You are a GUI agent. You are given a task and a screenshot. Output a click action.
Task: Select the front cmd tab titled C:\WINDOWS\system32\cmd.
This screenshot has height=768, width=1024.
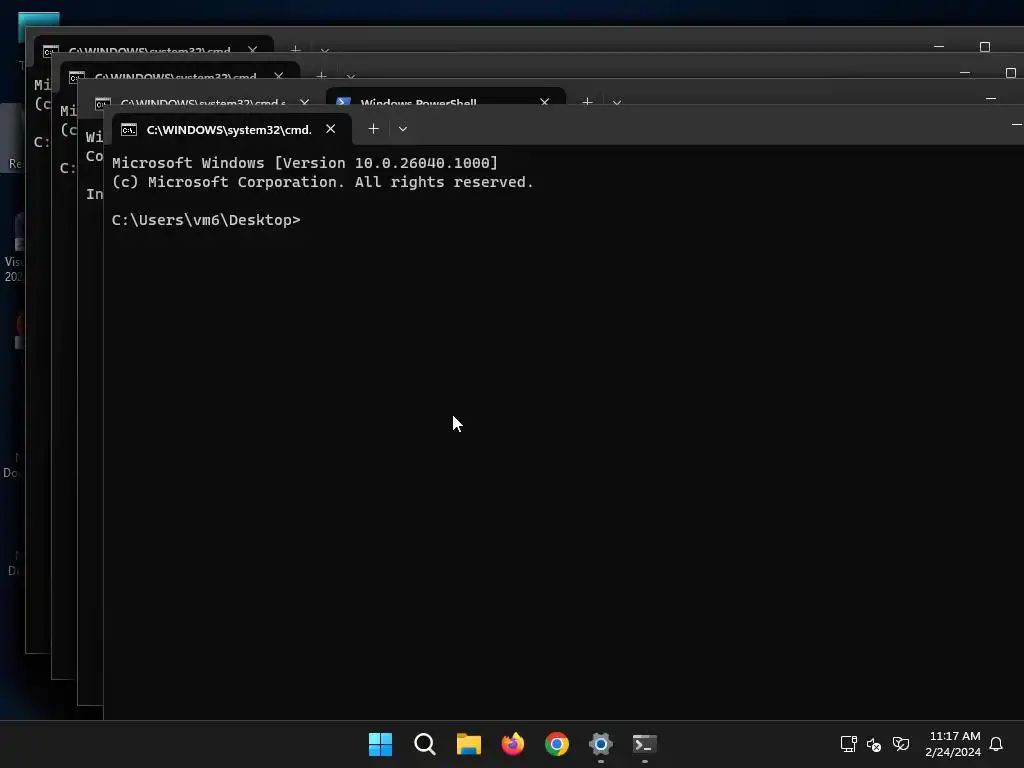tap(232, 129)
